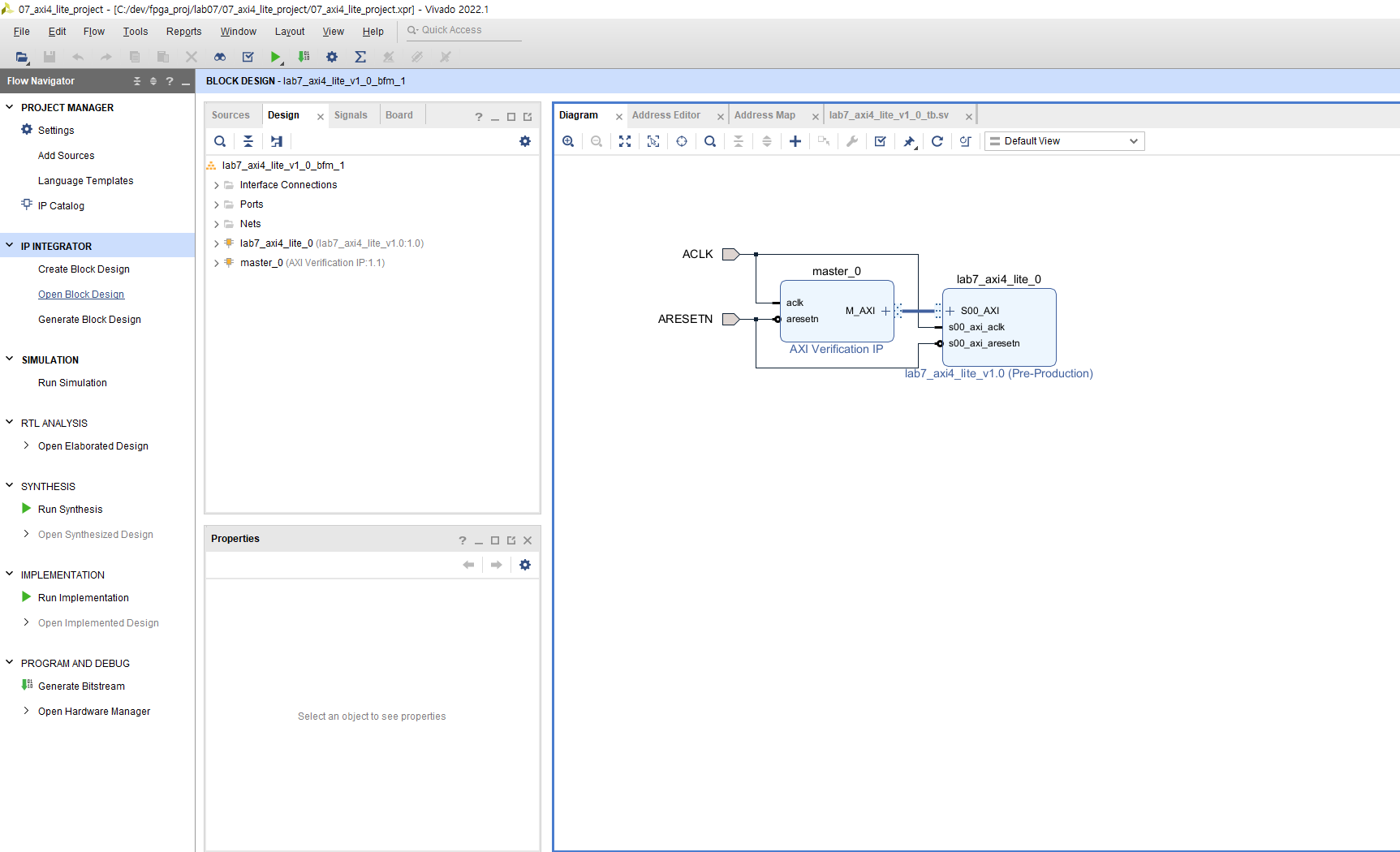Image resolution: width=1400 pixels, height=852 pixels.
Task: Open Settings gear in main toolbar
Action: point(332,57)
